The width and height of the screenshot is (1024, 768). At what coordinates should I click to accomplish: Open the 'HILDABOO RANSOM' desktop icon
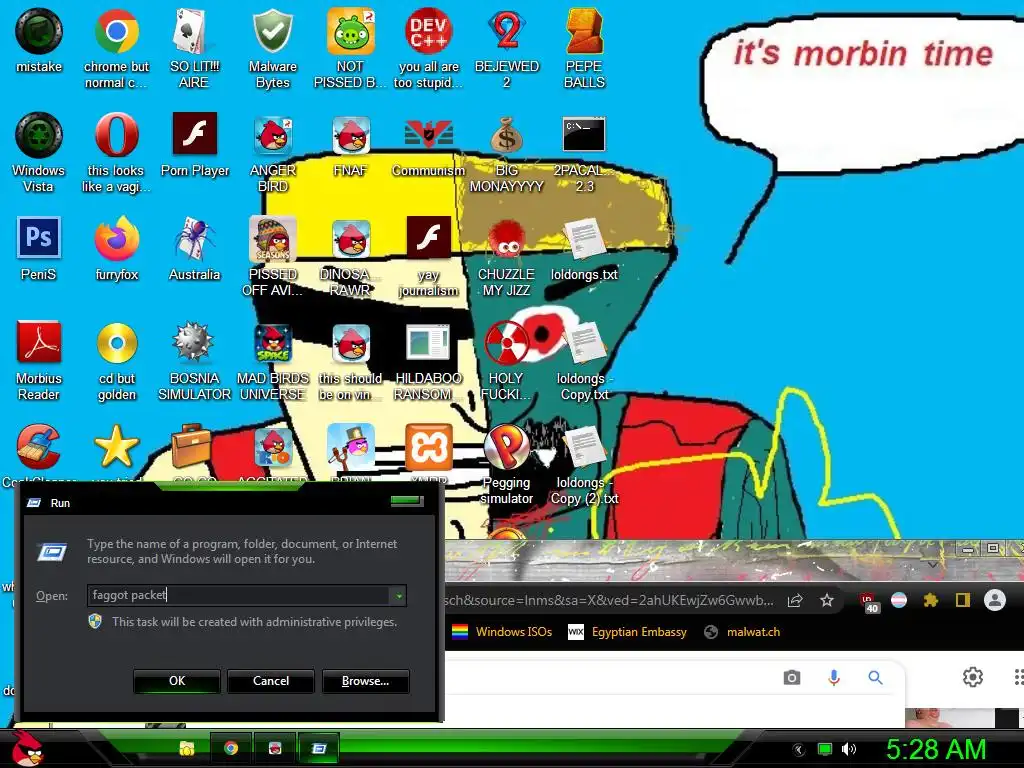pyautogui.click(x=428, y=360)
